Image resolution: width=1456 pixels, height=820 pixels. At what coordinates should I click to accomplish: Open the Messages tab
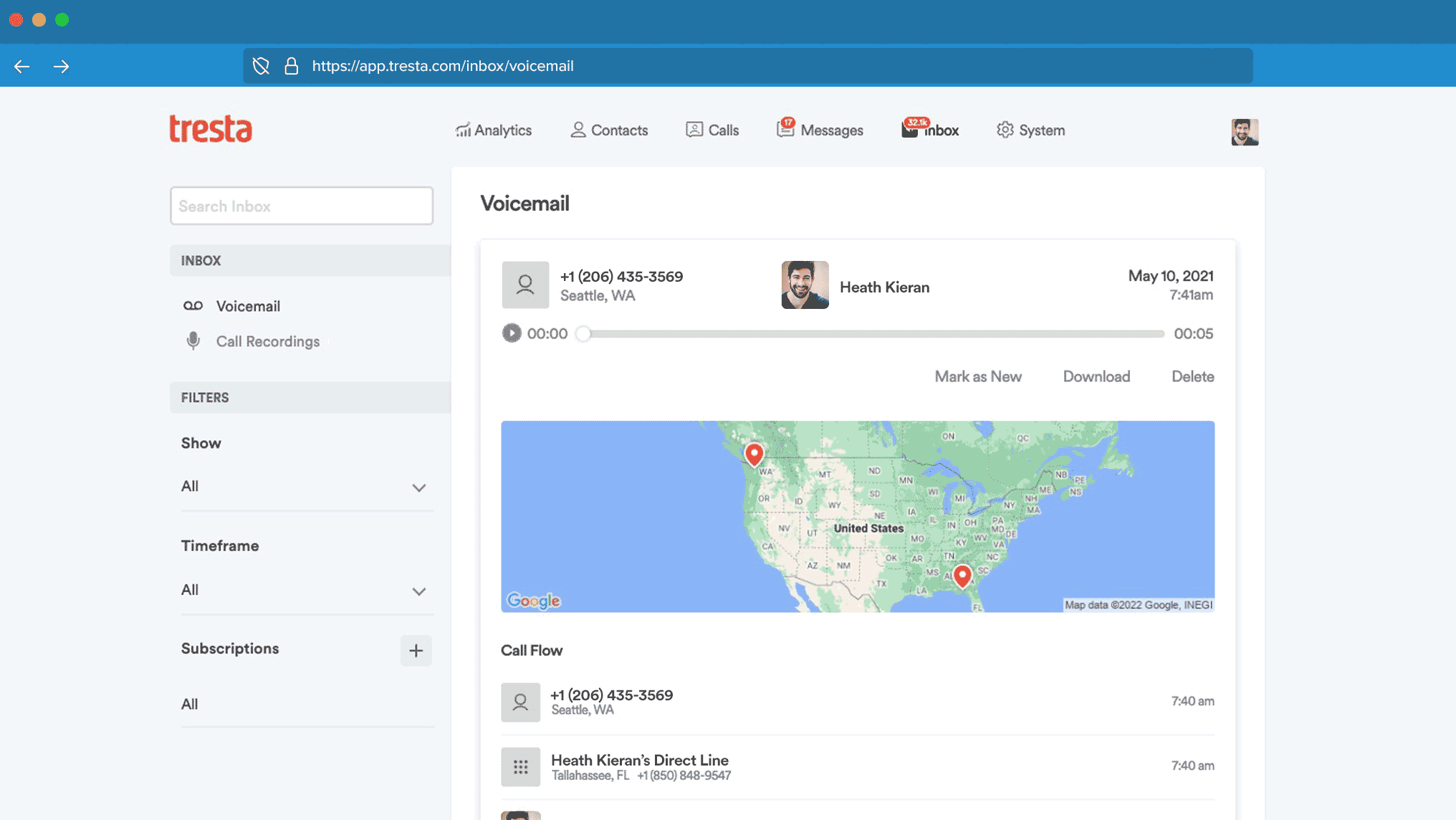coord(820,130)
